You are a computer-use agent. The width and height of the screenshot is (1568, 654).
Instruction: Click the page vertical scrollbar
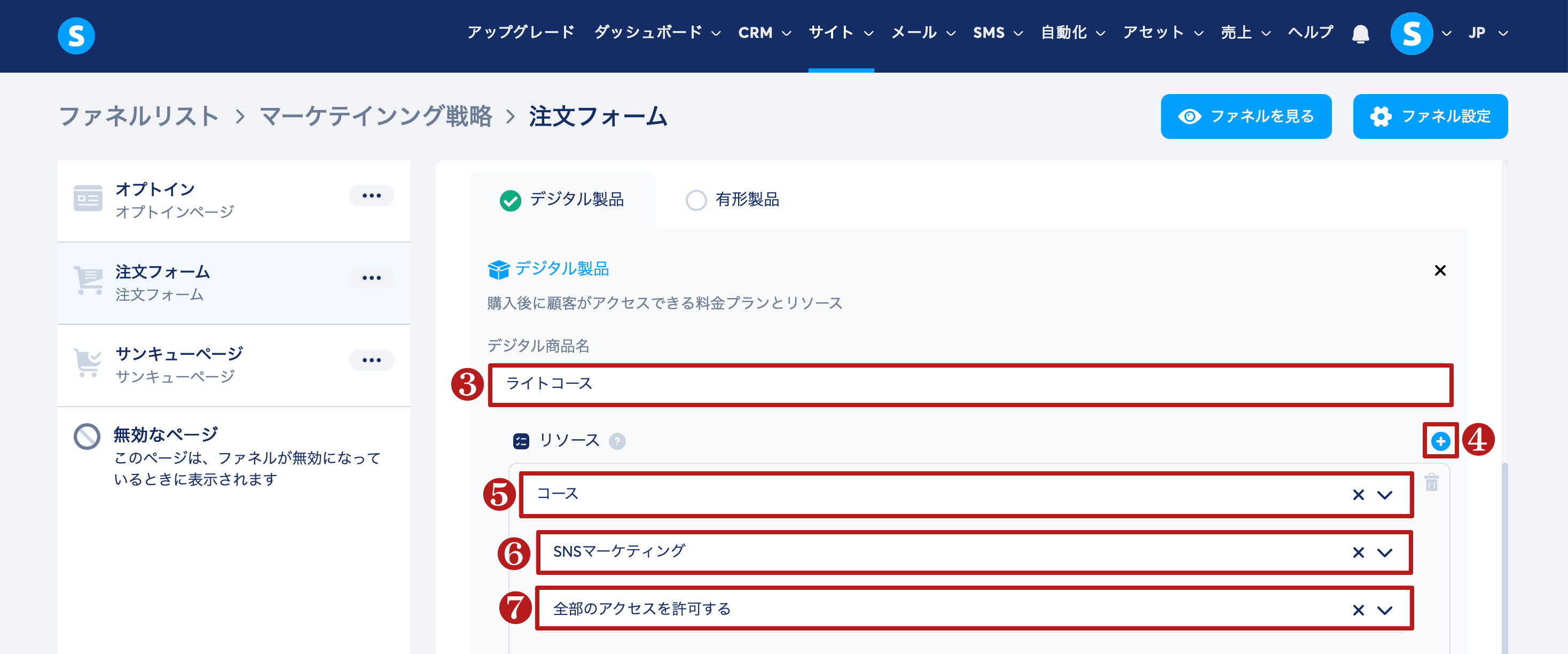pyautogui.click(x=1504, y=557)
